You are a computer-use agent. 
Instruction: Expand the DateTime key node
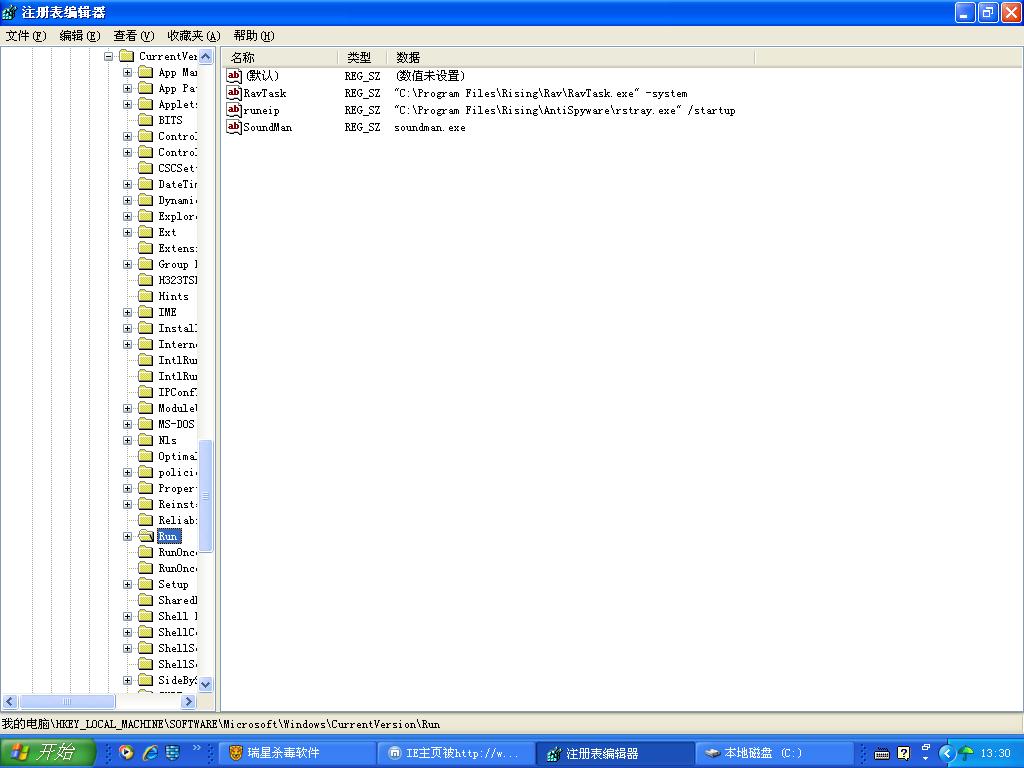tap(127, 184)
